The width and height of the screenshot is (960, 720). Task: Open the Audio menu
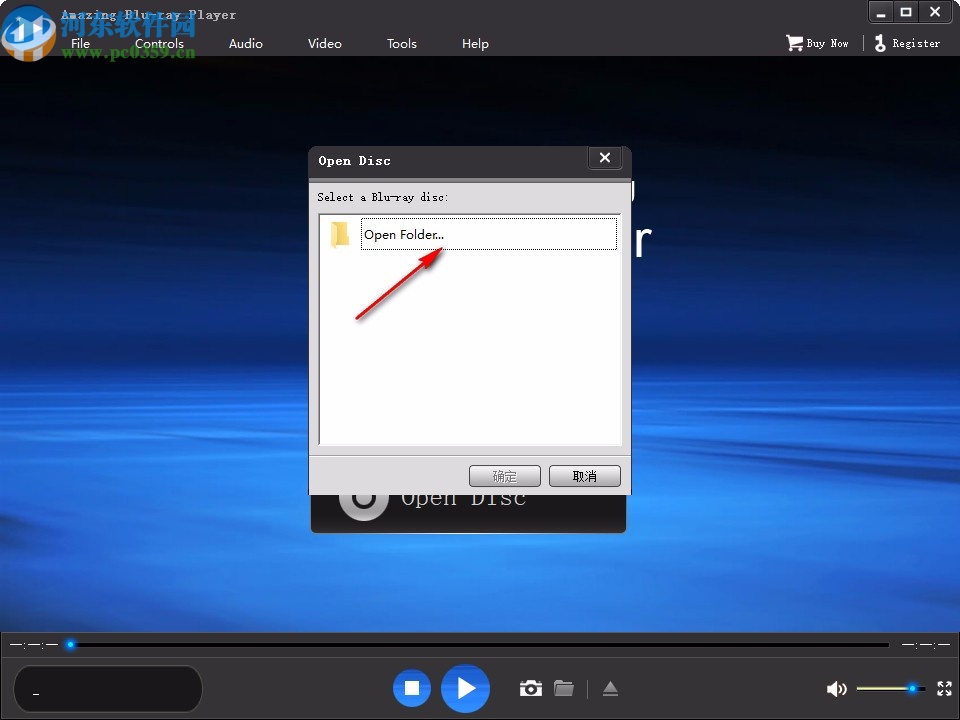pos(246,43)
